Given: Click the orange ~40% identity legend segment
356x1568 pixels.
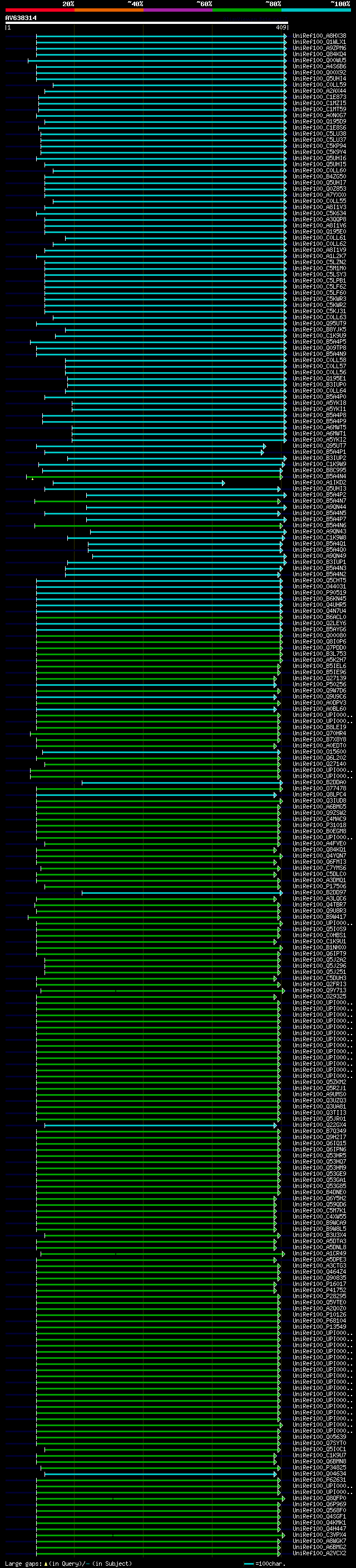Looking at the screenshot, I should coord(109,10).
